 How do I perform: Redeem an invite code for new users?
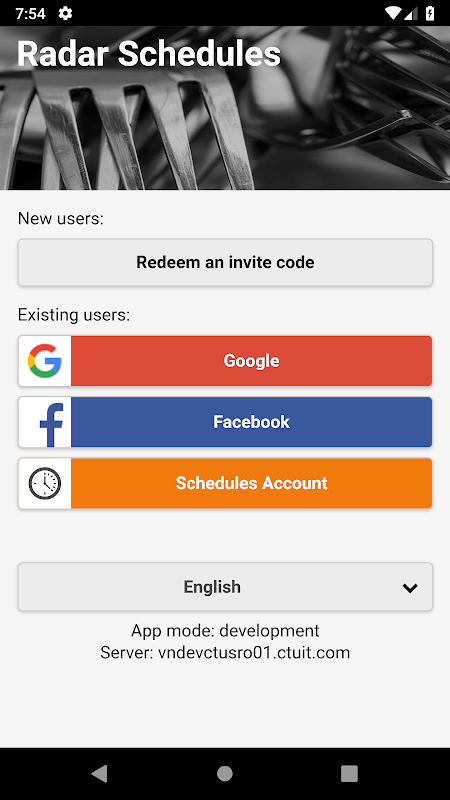click(x=225, y=262)
